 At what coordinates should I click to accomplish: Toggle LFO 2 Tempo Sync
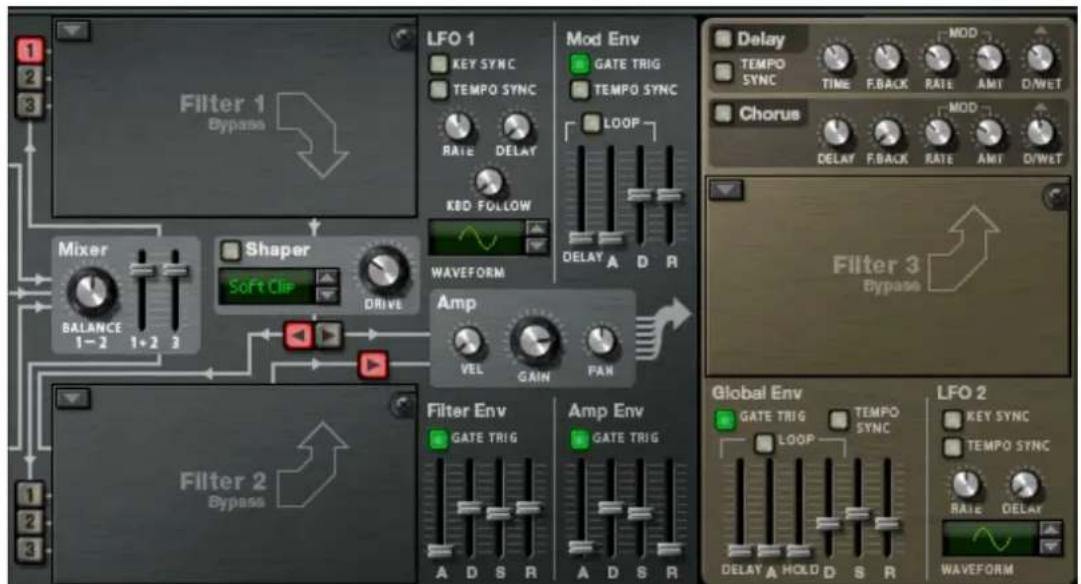point(952,447)
